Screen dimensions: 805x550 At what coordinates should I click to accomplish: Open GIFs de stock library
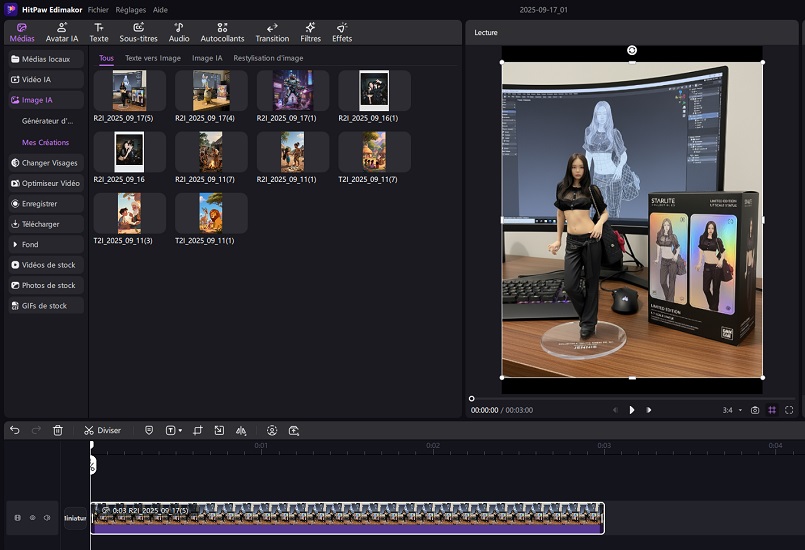tap(46, 306)
